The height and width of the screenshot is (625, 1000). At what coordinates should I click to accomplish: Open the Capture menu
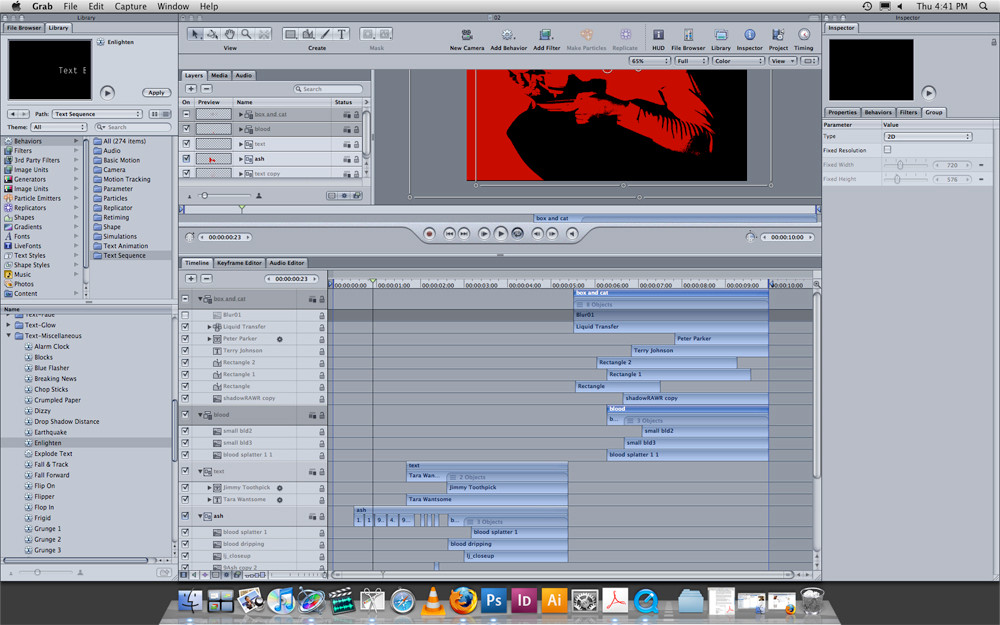pyautogui.click(x=130, y=6)
